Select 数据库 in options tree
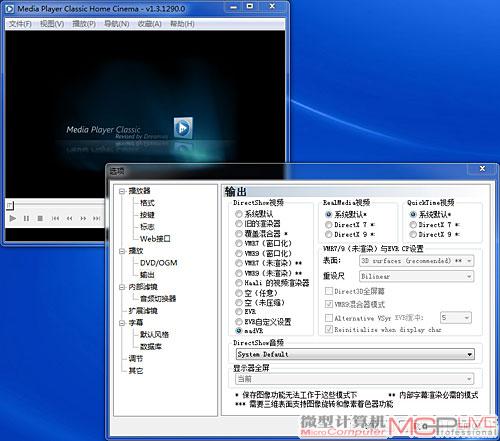This screenshot has height=441, width=500. tap(151, 347)
